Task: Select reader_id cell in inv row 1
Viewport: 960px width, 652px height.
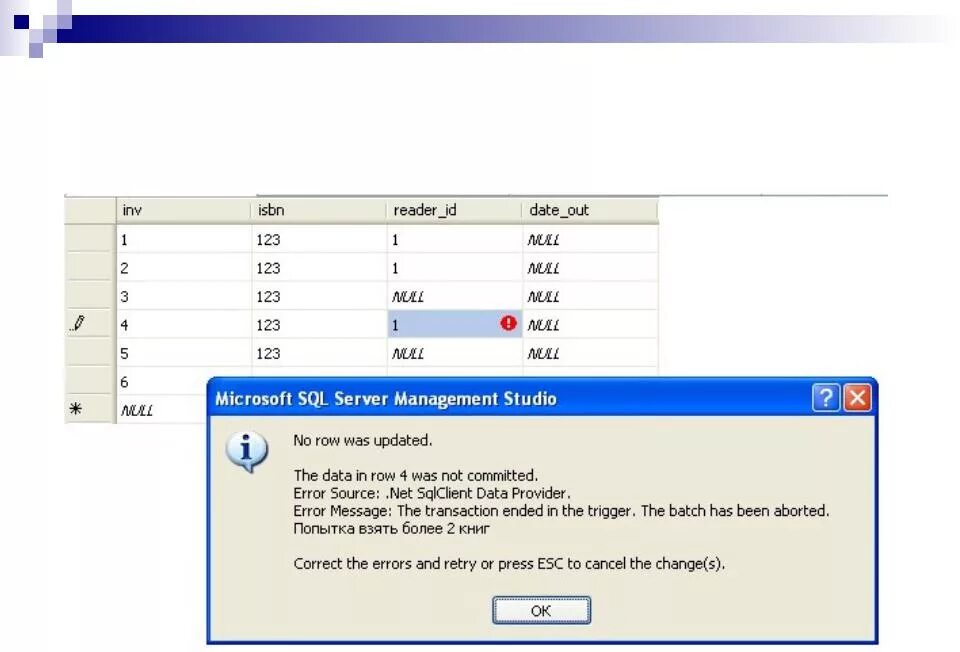Action: tap(454, 239)
